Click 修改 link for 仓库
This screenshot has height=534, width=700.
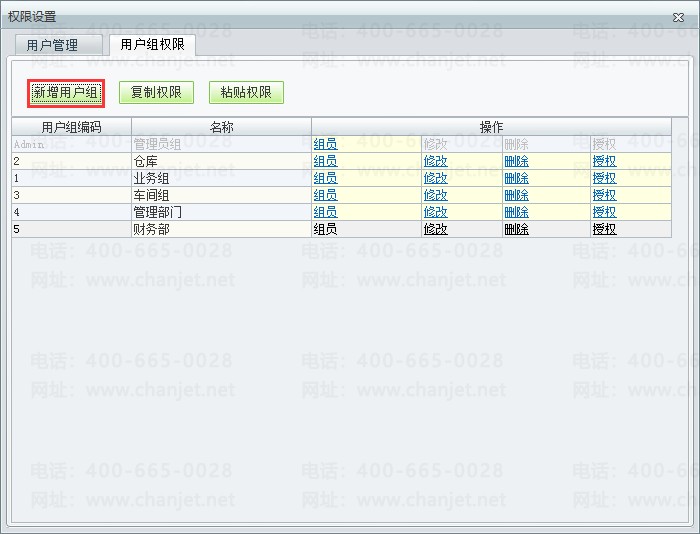tap(435, 161)
